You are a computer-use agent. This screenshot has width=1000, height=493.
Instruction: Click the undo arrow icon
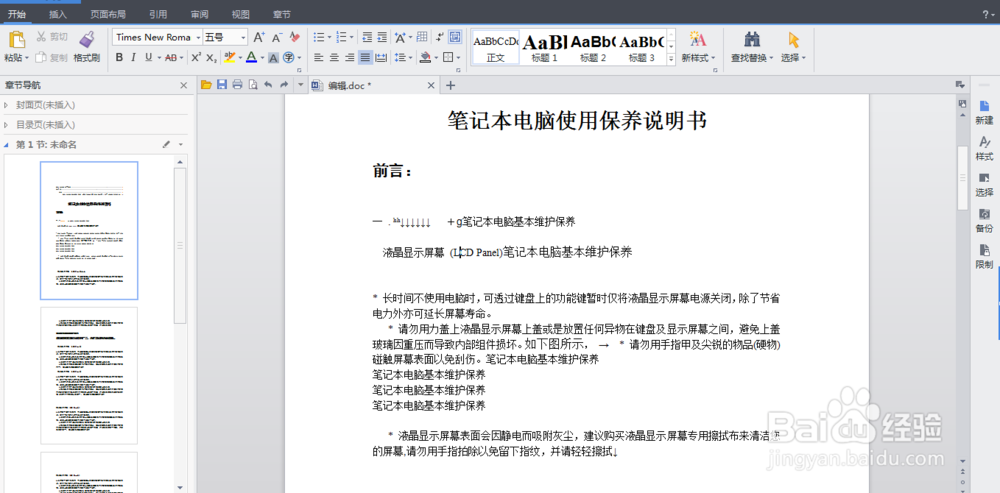[x=268, y=84]
